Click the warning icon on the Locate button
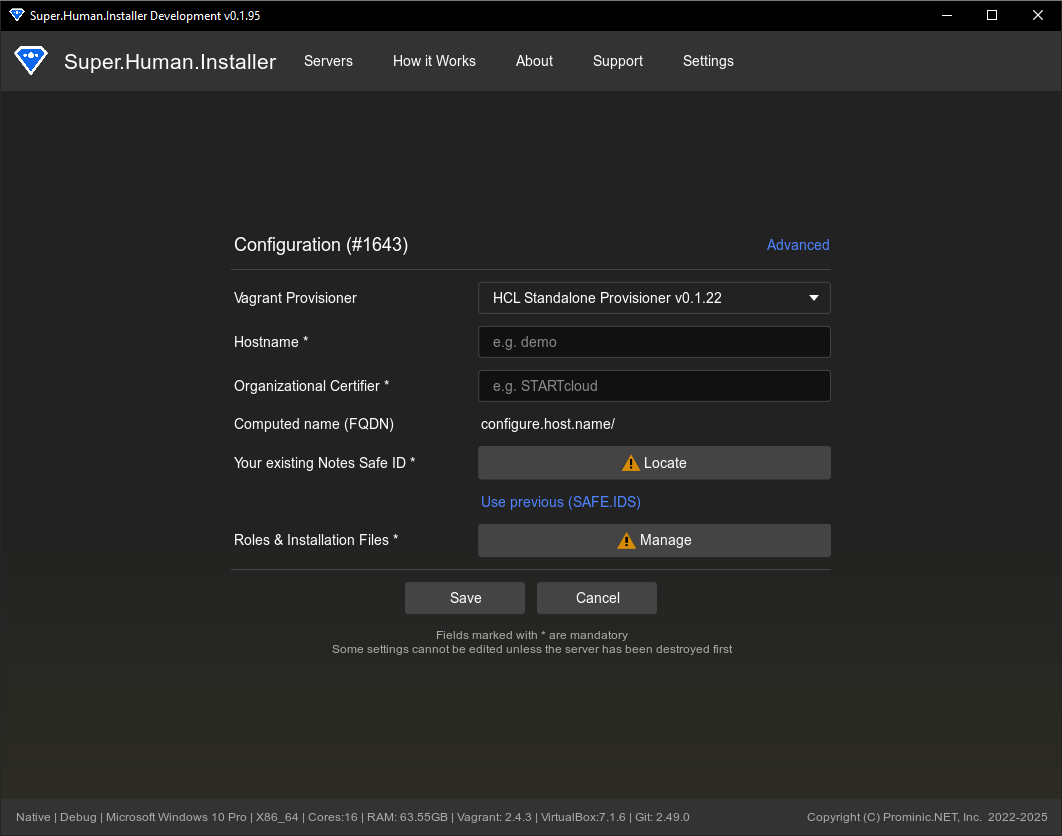1062x836 pixels. click(631, 462)
